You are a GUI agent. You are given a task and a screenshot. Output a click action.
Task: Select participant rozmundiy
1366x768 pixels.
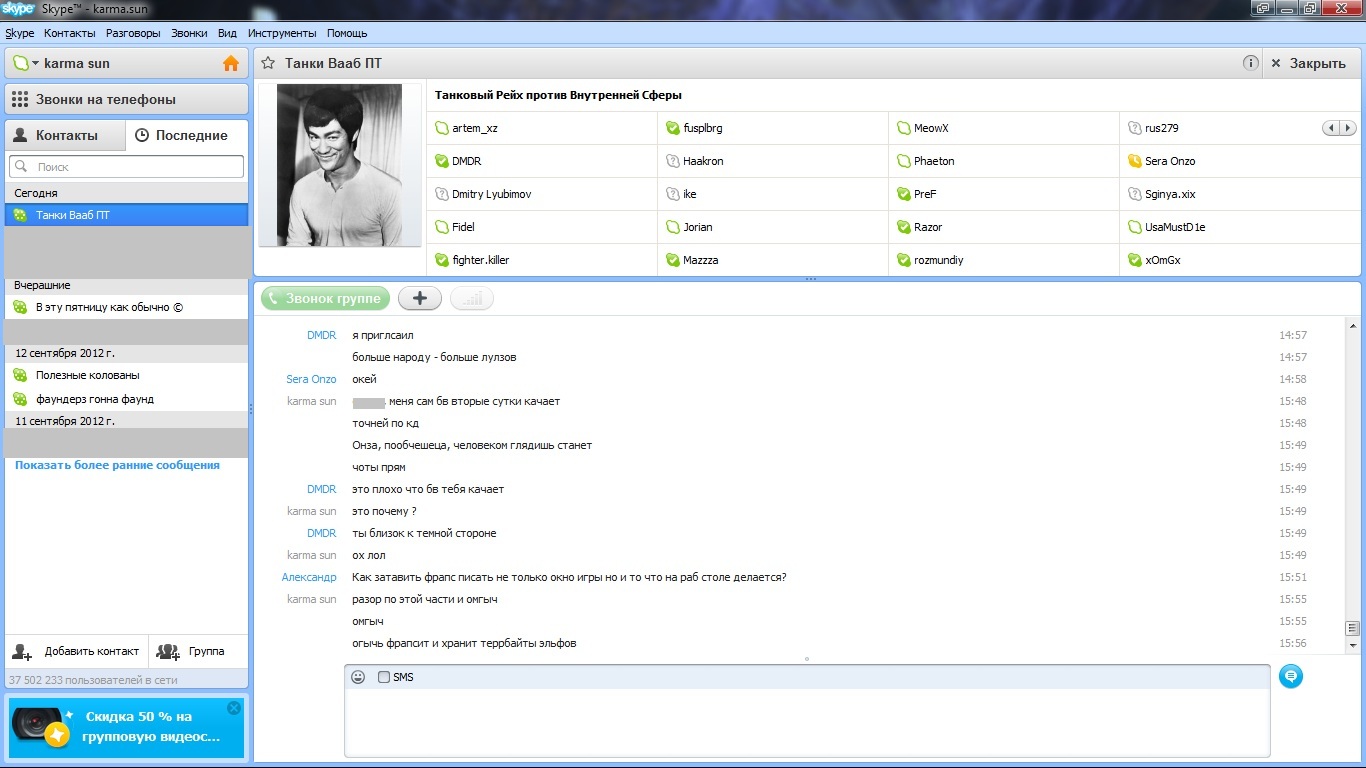coord(939,260)
